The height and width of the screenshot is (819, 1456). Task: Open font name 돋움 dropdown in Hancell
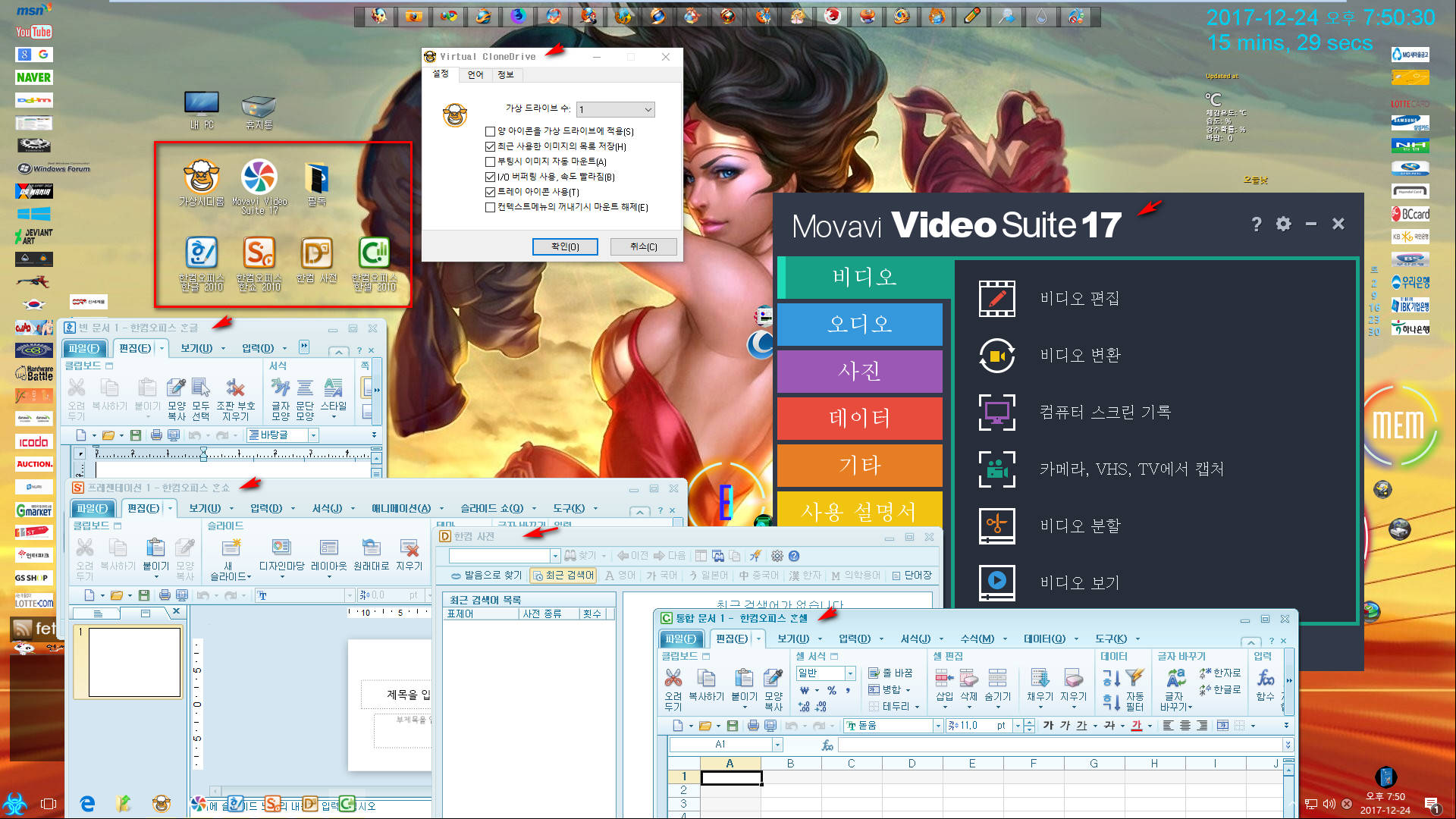pyautogui.click(x=938, y=726)
